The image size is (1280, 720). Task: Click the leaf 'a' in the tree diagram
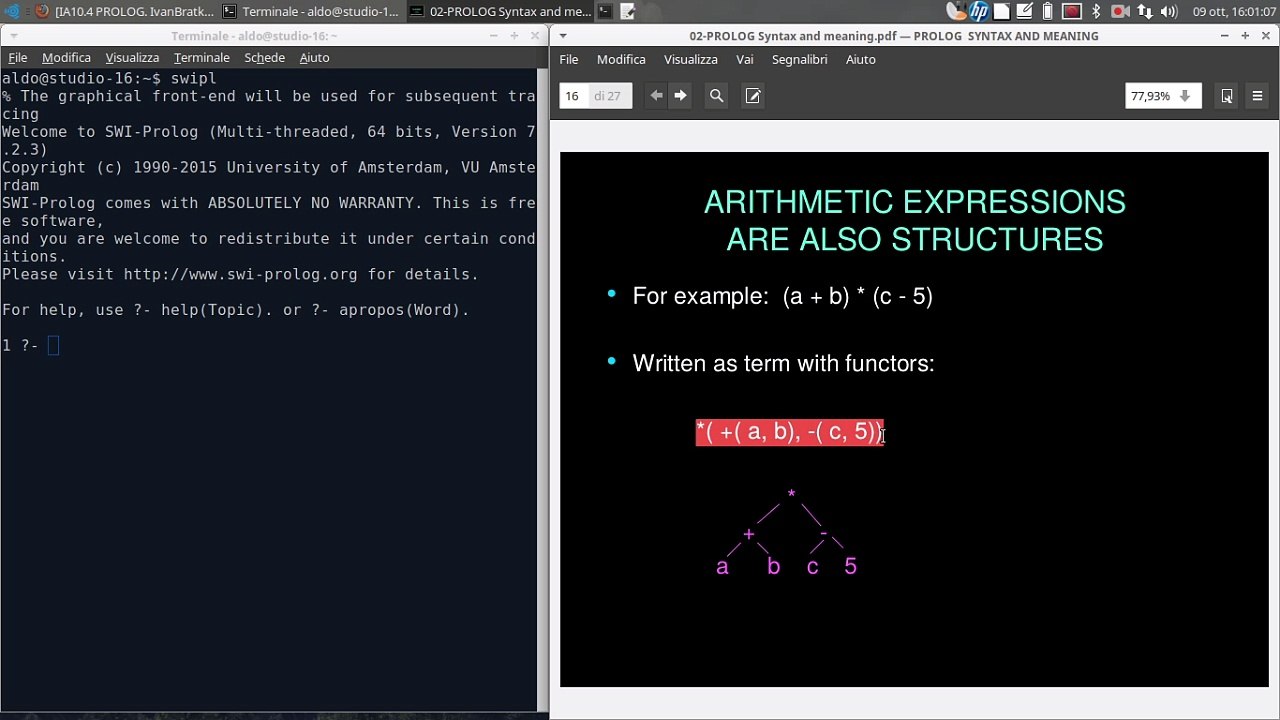(x=722, y=567)
